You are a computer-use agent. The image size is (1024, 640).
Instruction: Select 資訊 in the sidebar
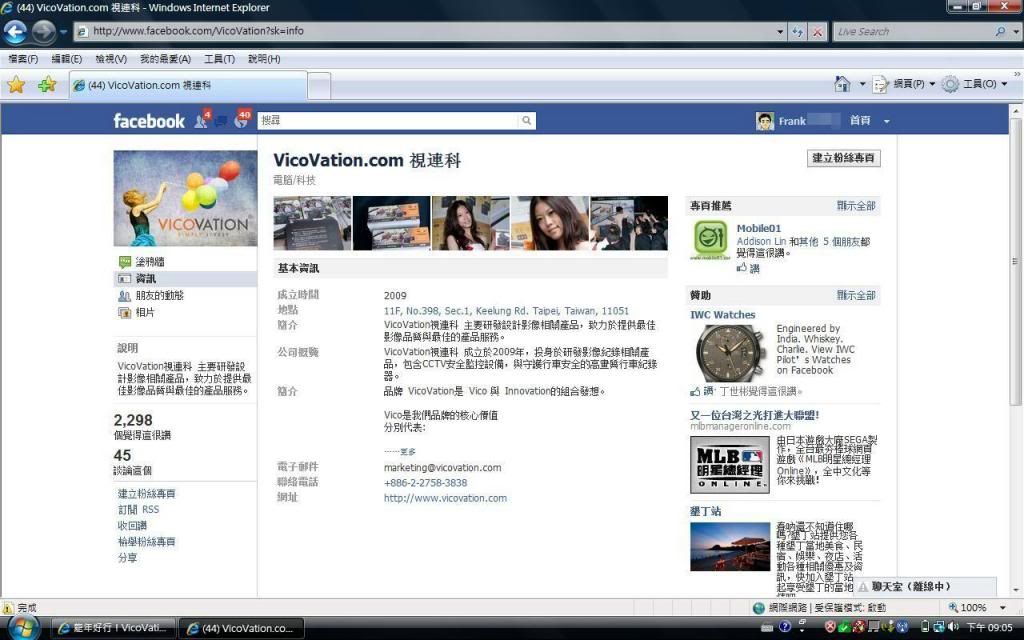[x=185, y=279]
